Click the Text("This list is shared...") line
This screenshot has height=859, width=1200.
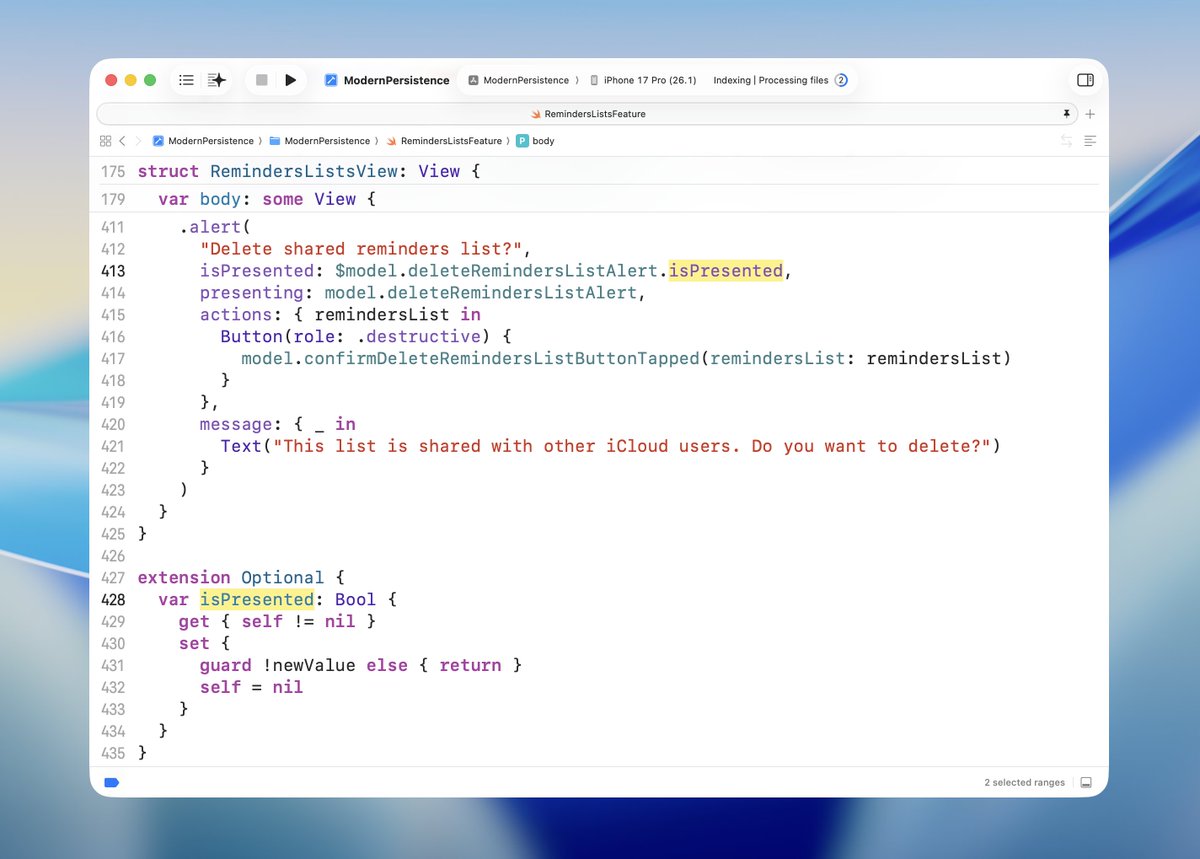pyautogui.click(x=611, y=446)
